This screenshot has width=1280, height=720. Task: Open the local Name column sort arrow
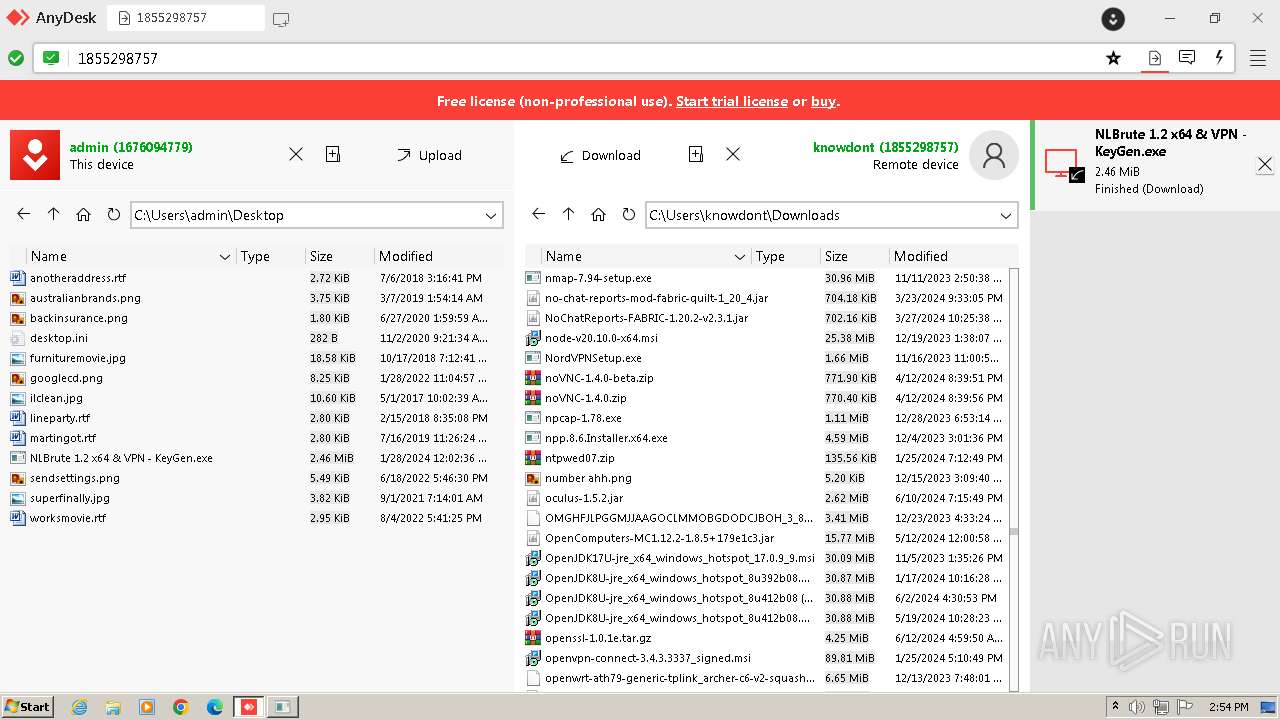coord(225,257)
